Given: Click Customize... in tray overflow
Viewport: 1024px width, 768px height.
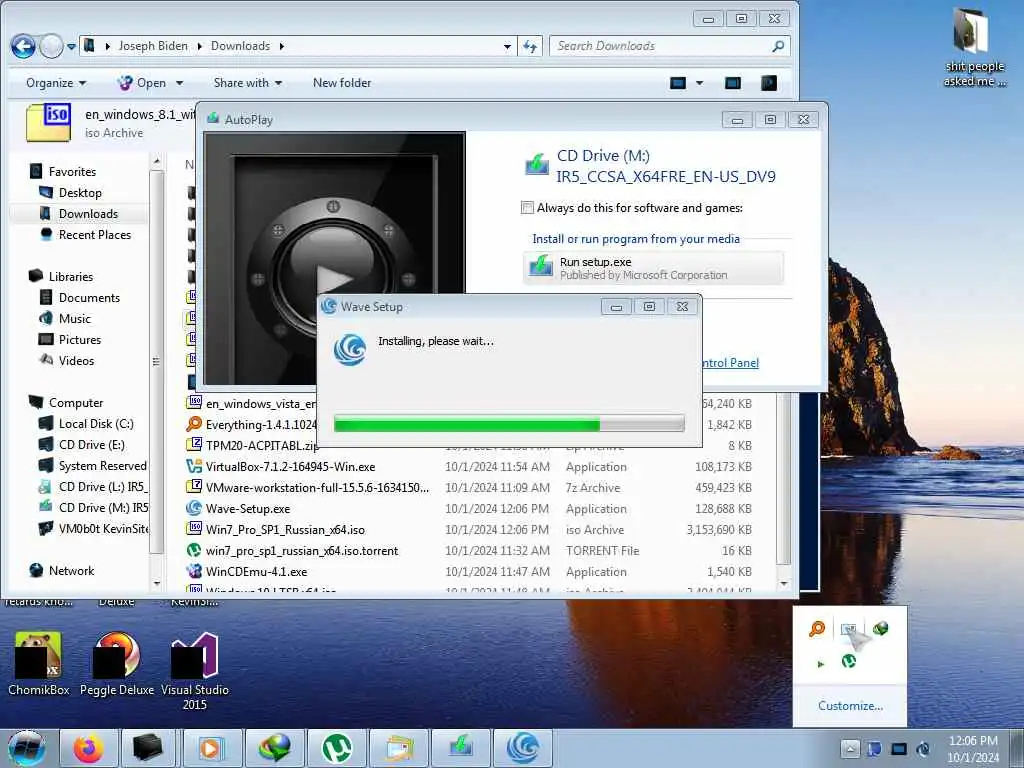Looking at the screenshot, I should click(x=850, y=706).
